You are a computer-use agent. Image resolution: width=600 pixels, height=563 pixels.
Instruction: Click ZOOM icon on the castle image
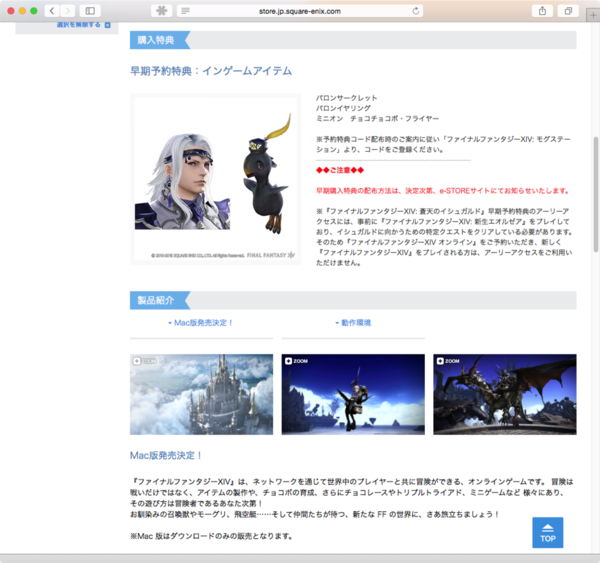145,361
